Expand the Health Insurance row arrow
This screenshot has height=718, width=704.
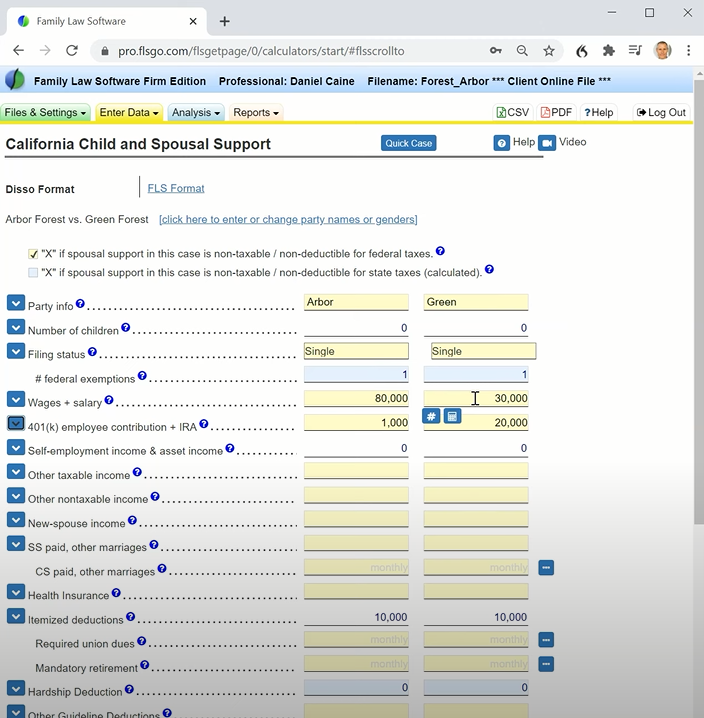(x=16, y=593)
